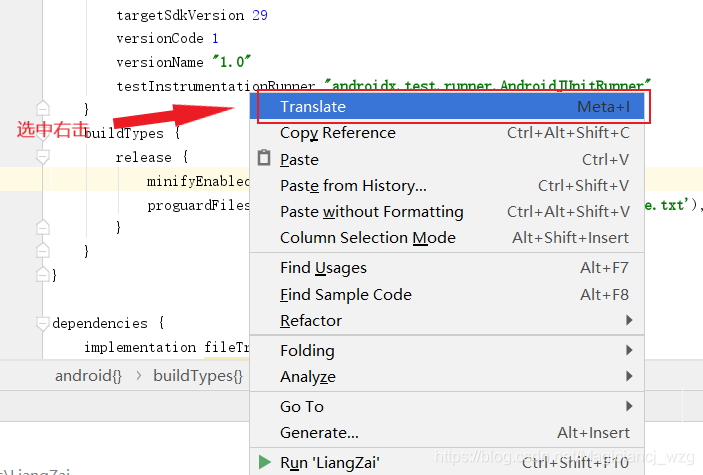Expand Refactor submenu arrow

pyautogui.click(x=629, y=320)
